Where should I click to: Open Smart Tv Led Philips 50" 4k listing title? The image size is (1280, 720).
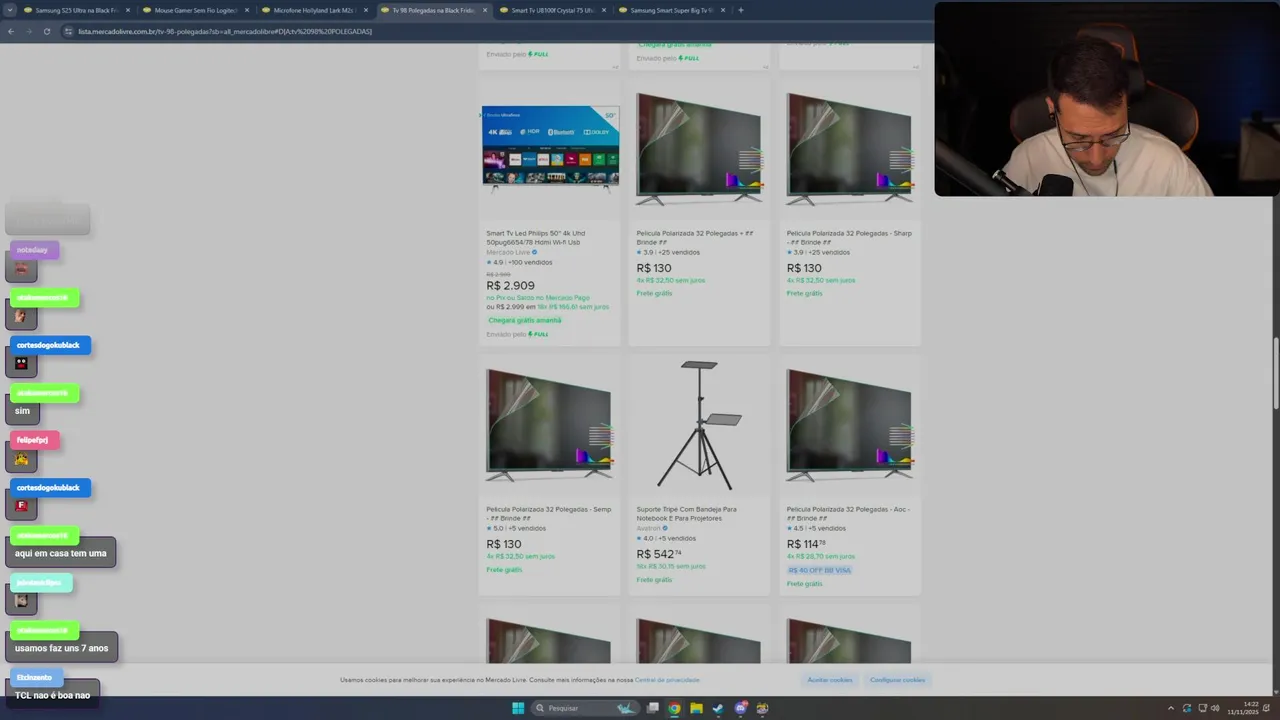(x=536, y=237)
